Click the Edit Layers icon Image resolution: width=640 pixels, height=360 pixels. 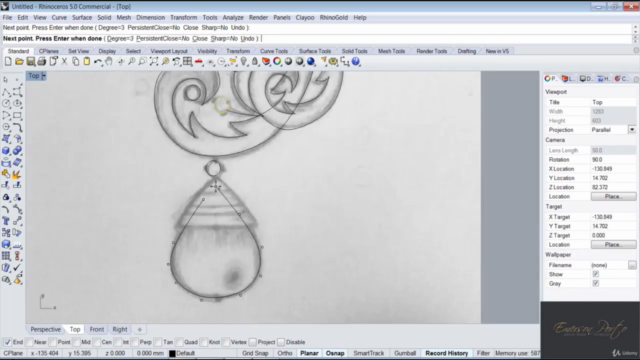(x=266, y=62)
